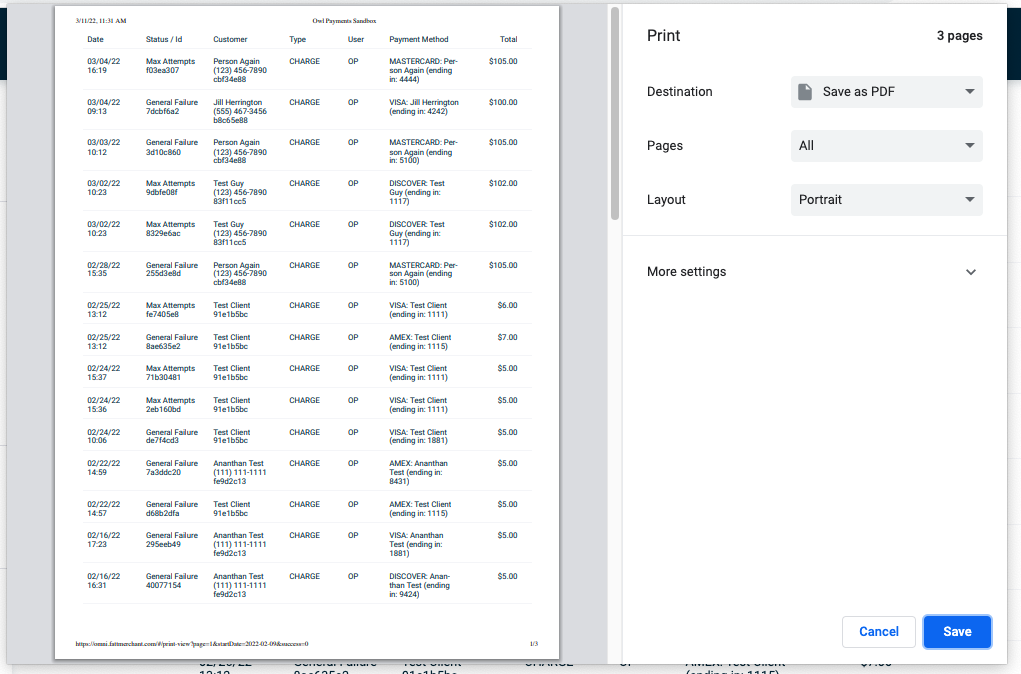This screenshot has height=674, width=1021.
Task: Click the 'Owl Payments Sandbox' preview header
Action: 344,21
